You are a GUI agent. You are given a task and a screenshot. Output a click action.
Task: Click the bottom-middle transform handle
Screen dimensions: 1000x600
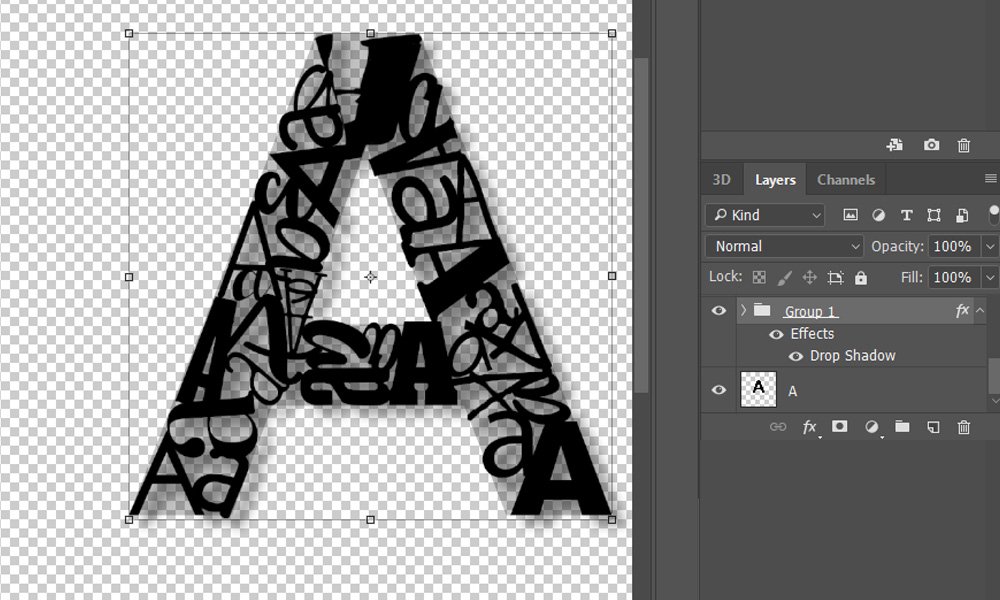pyautogui.click(x=371, y=520)
